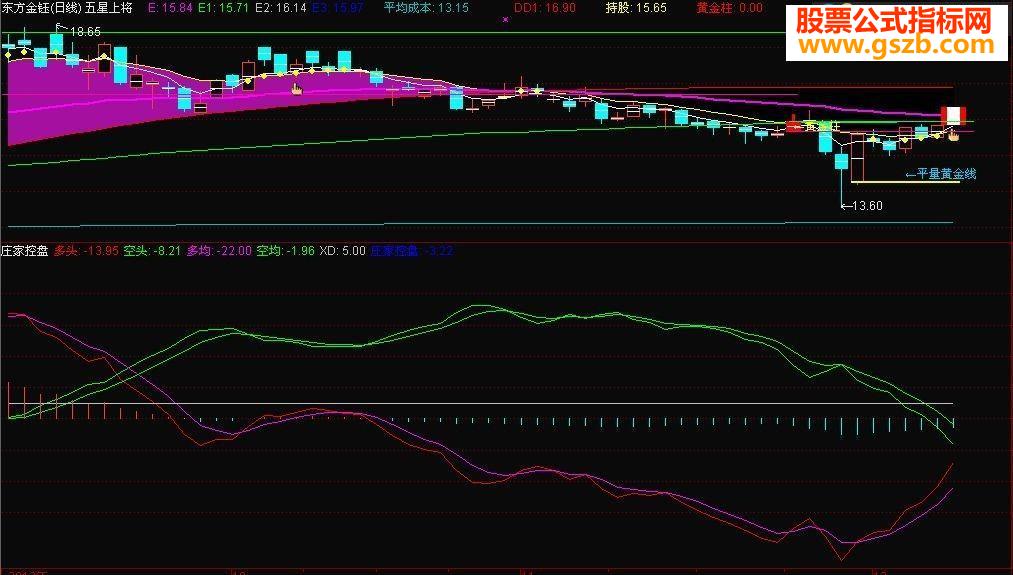The width and height of the screenshot is (1013, 575).
Task: Click the 多头: -13.95 reading
Action: coord(86,251)
